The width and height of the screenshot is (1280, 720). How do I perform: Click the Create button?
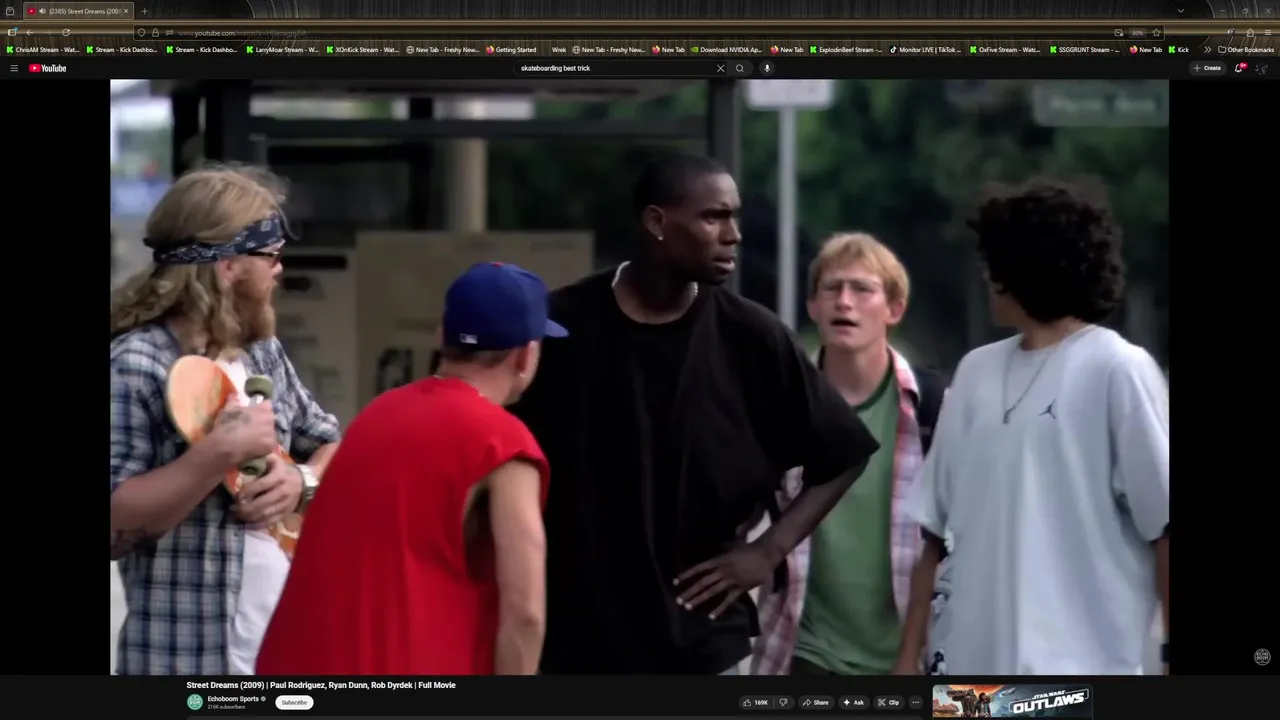tap(1207, 68)
